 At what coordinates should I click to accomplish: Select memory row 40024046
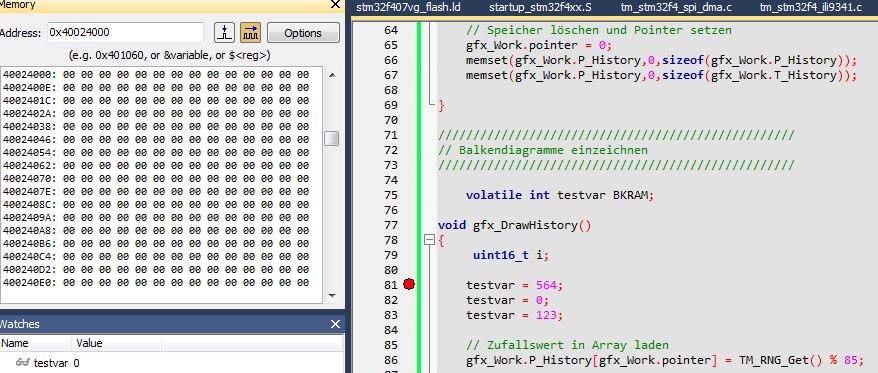coord(156,139)
